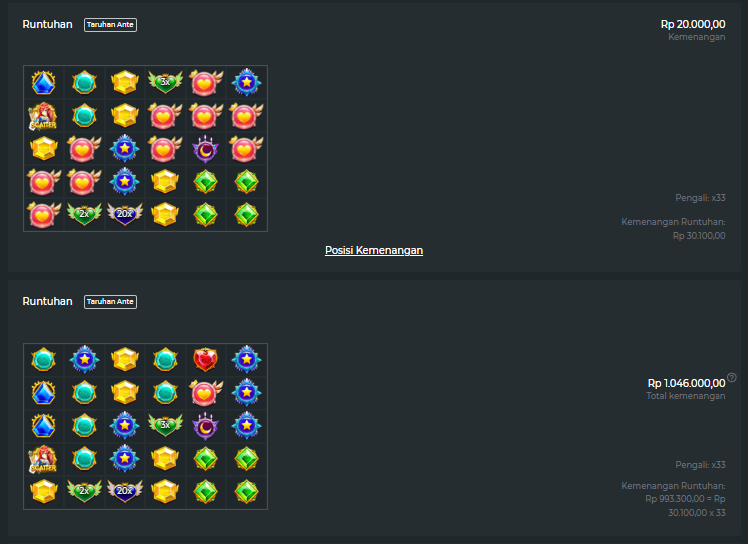Click the Rp 20.000,00 Kemenangan amount
The width and height of the screenshot is (748, 544).
coord(693,24)
